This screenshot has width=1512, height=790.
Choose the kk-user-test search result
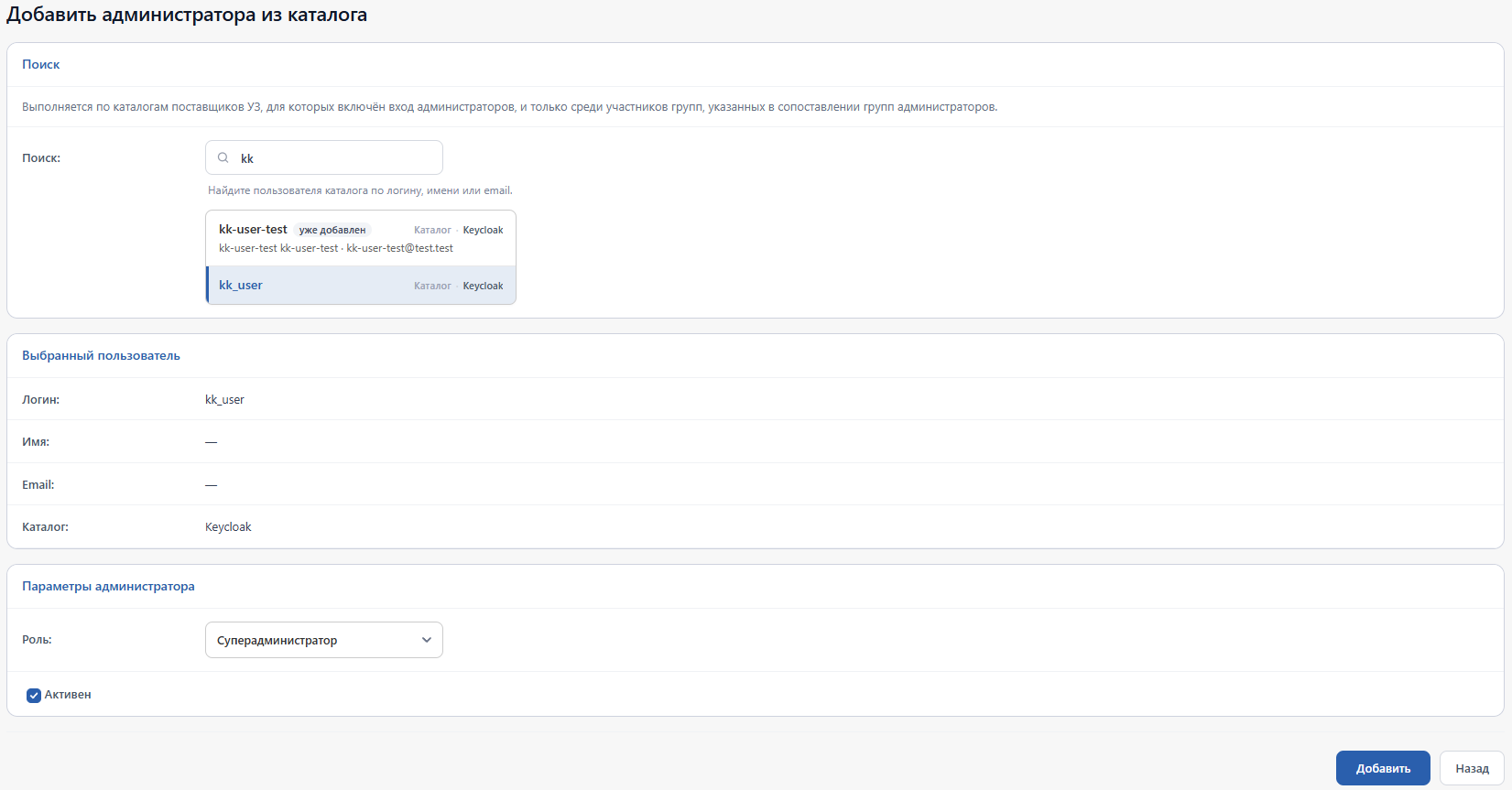tap(362, 238)
